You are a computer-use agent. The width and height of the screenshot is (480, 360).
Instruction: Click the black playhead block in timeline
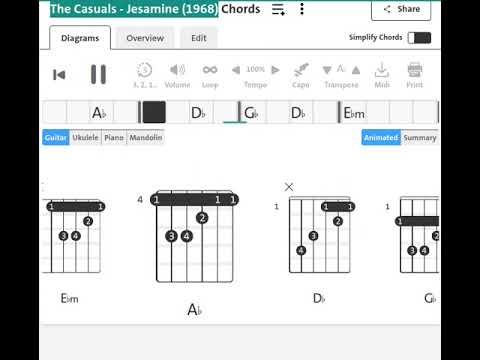coord(154,112)
